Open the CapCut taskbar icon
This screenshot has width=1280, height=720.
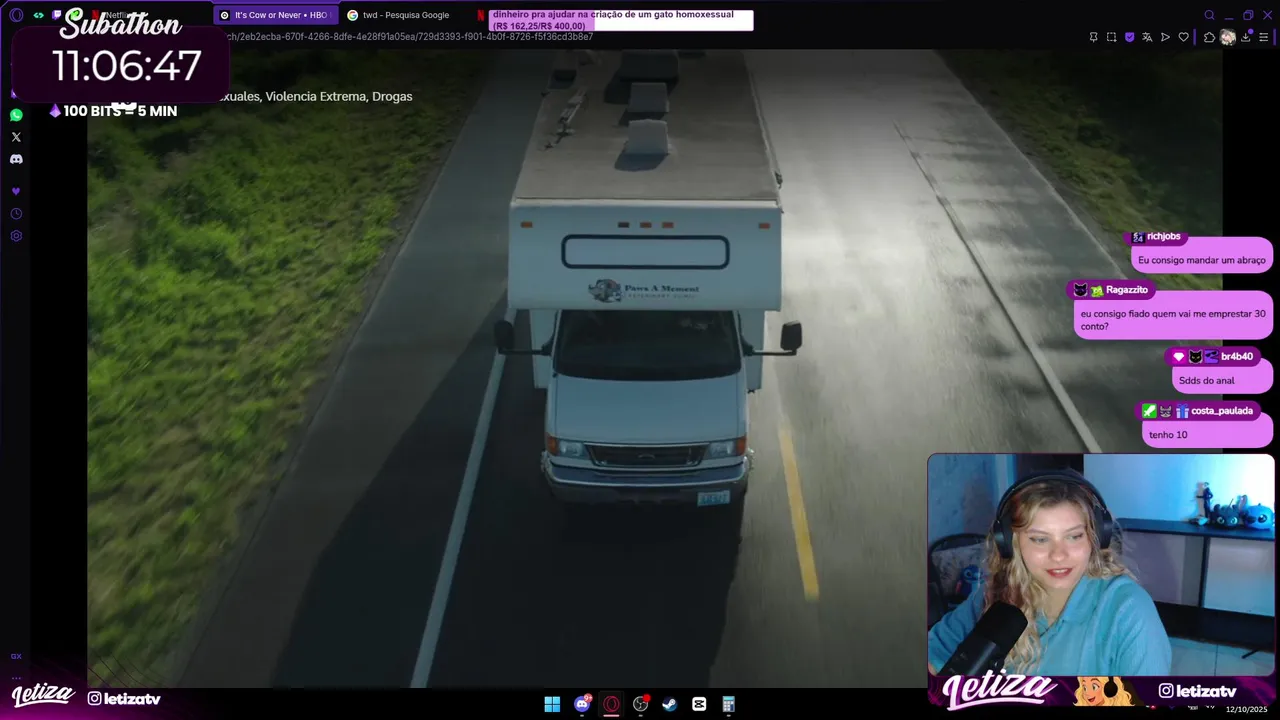point(699,704)
